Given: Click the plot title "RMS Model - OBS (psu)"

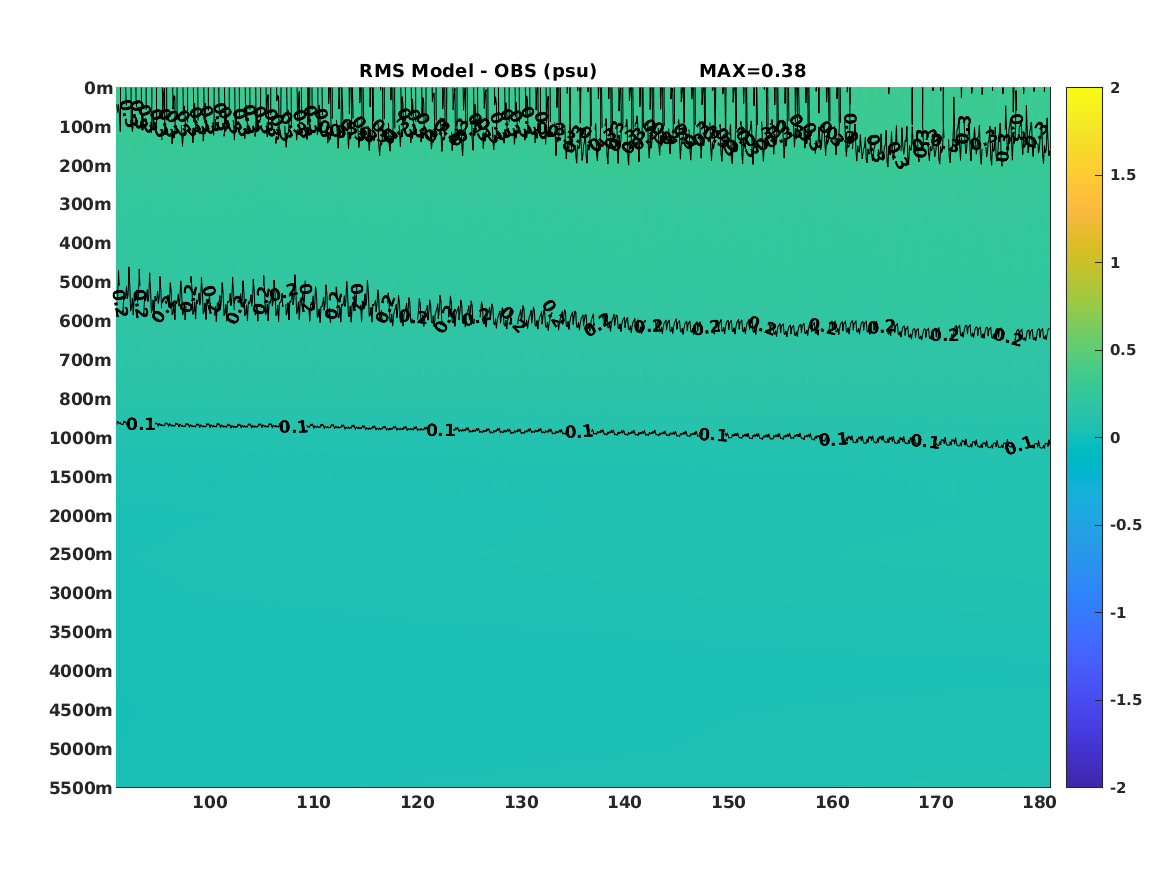Looking at the screenshot, I should [478, 71].
